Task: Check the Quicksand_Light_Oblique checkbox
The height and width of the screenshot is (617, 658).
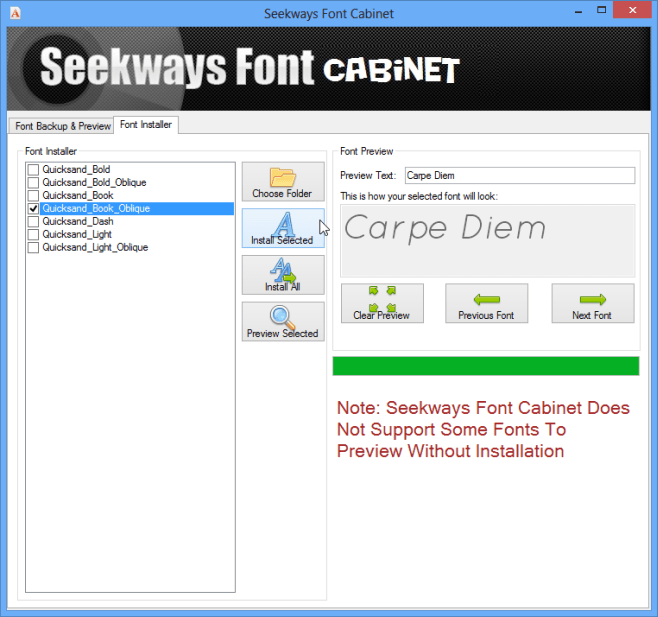Action: 33,248
